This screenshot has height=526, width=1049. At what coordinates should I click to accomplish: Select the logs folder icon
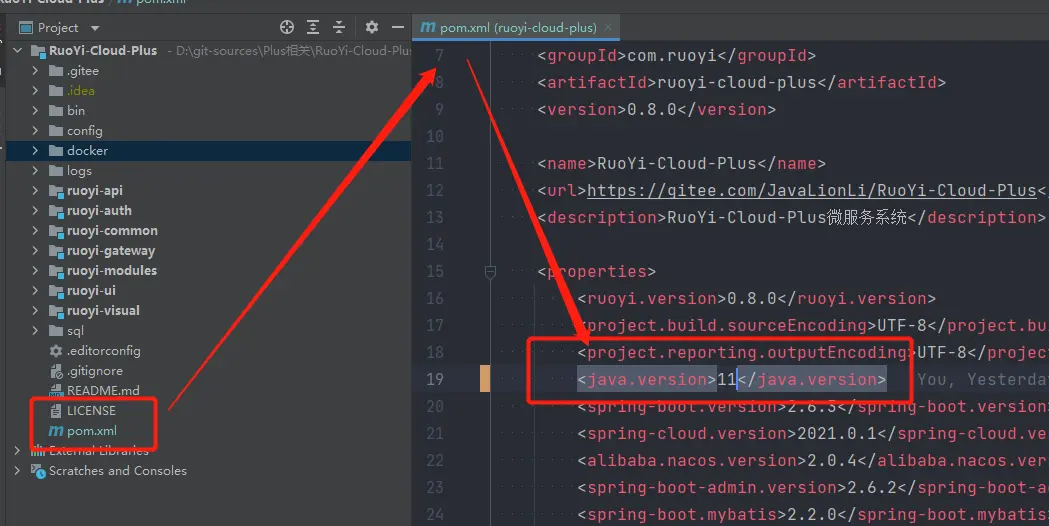pos(56,171)
